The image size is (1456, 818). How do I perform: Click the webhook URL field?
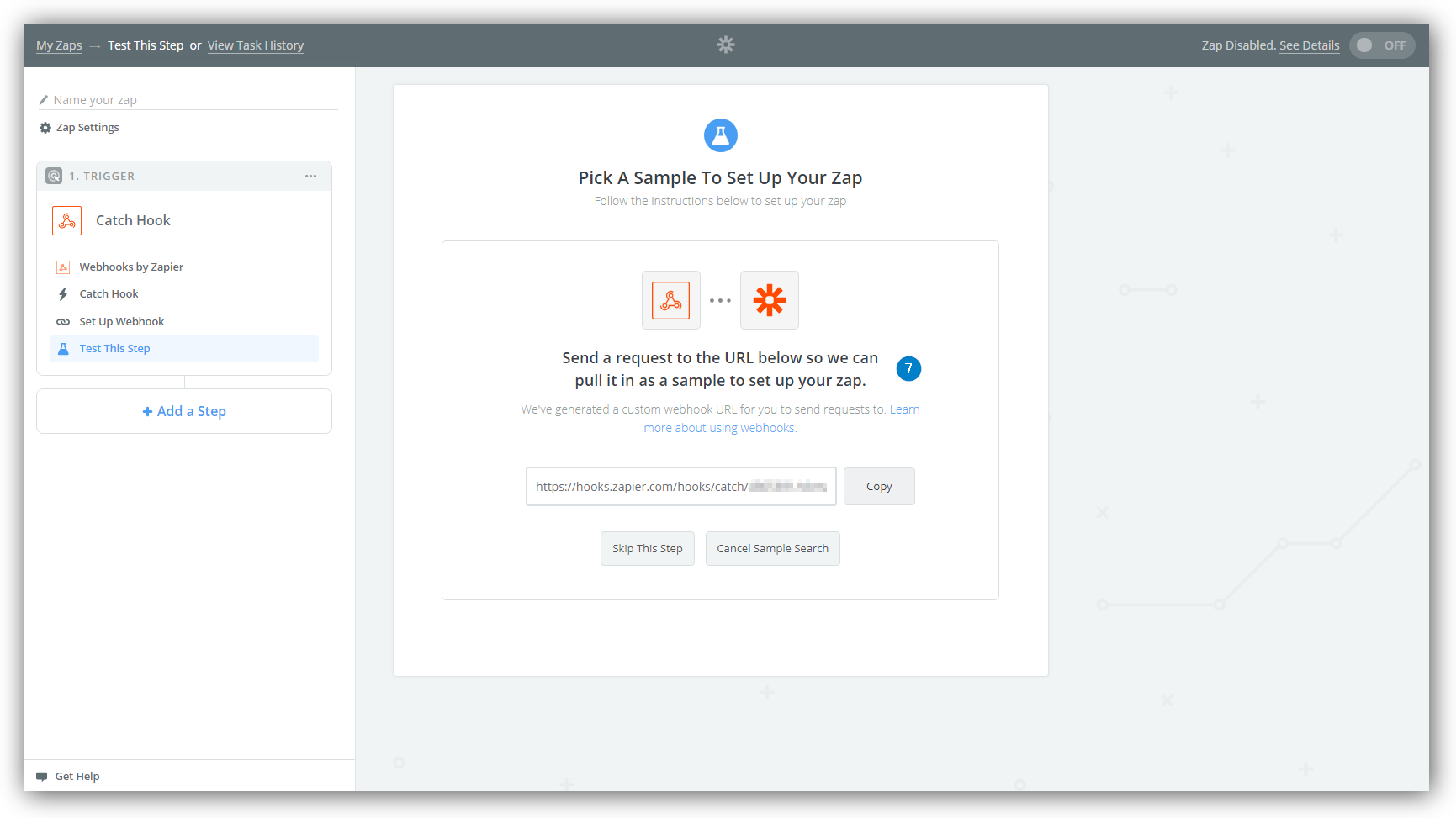pos(681,487)
